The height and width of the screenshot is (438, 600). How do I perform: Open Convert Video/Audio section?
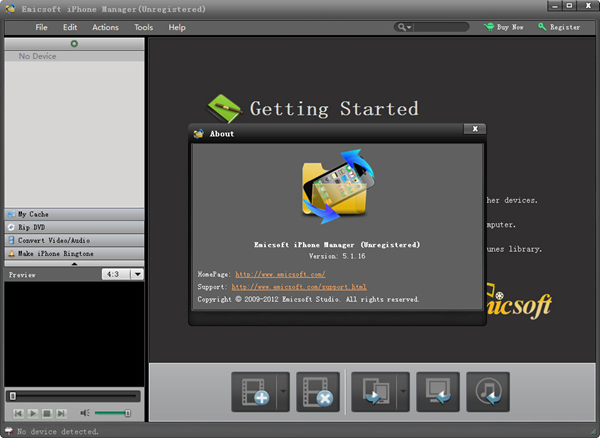pos(74,240)
